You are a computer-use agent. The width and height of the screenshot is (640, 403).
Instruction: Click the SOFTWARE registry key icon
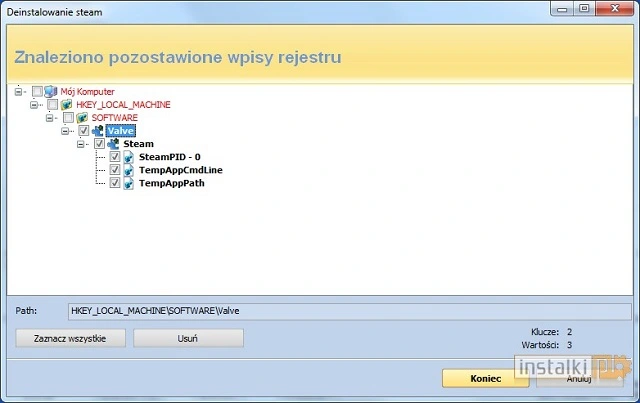point(83,117)
